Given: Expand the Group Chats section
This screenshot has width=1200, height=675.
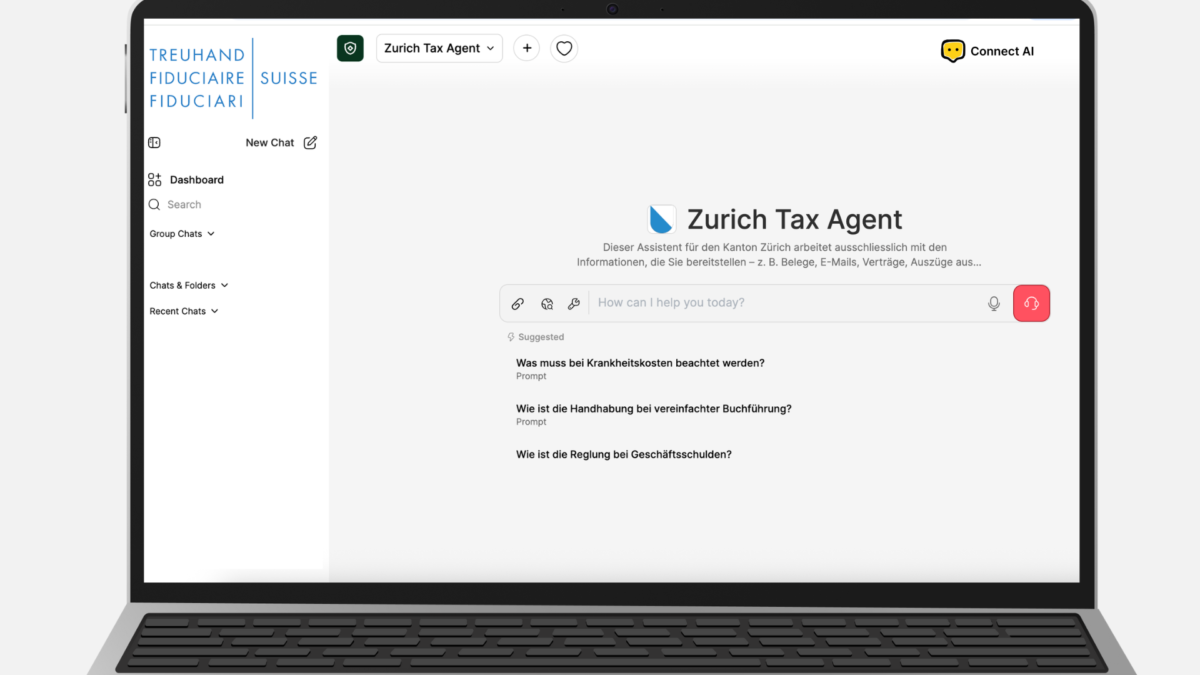Looking at the screenshot, I should 182,234.
